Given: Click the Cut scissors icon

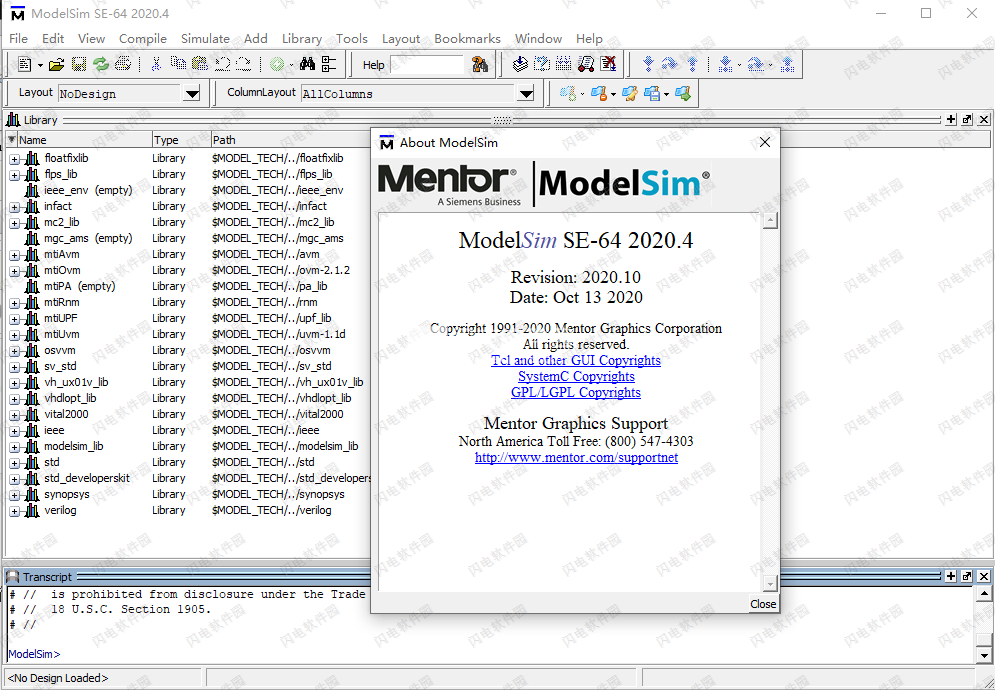Looking at the screenshot, I should [x=156, y=64].
